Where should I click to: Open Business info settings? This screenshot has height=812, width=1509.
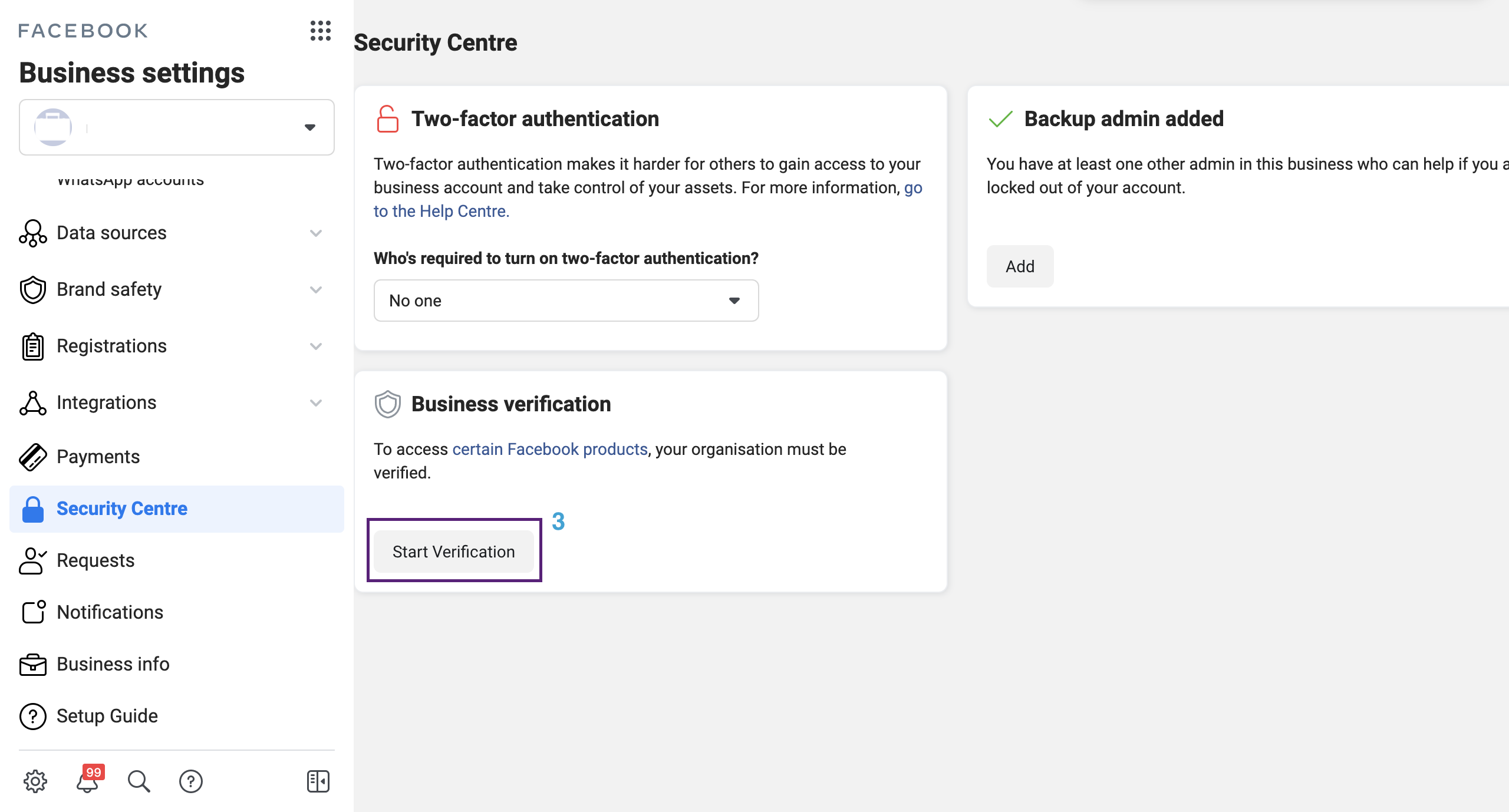pos(113,664)
